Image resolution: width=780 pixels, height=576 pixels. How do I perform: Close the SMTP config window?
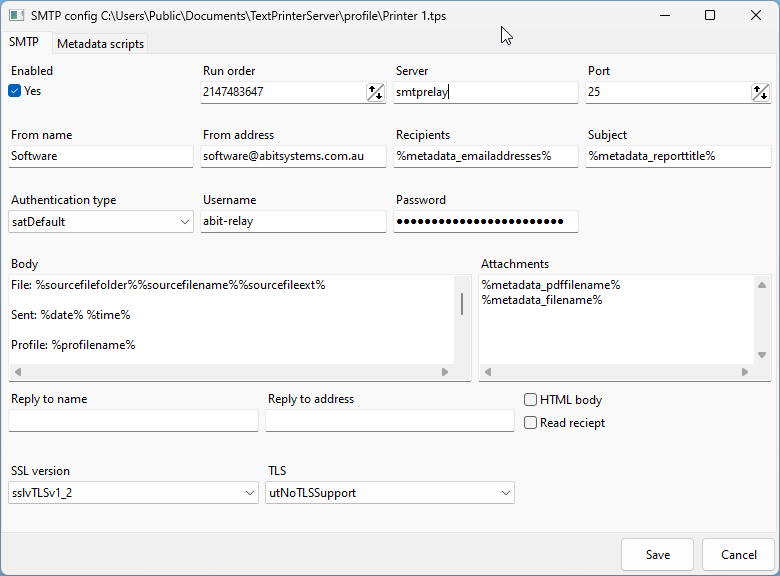(x=756, y=15)
